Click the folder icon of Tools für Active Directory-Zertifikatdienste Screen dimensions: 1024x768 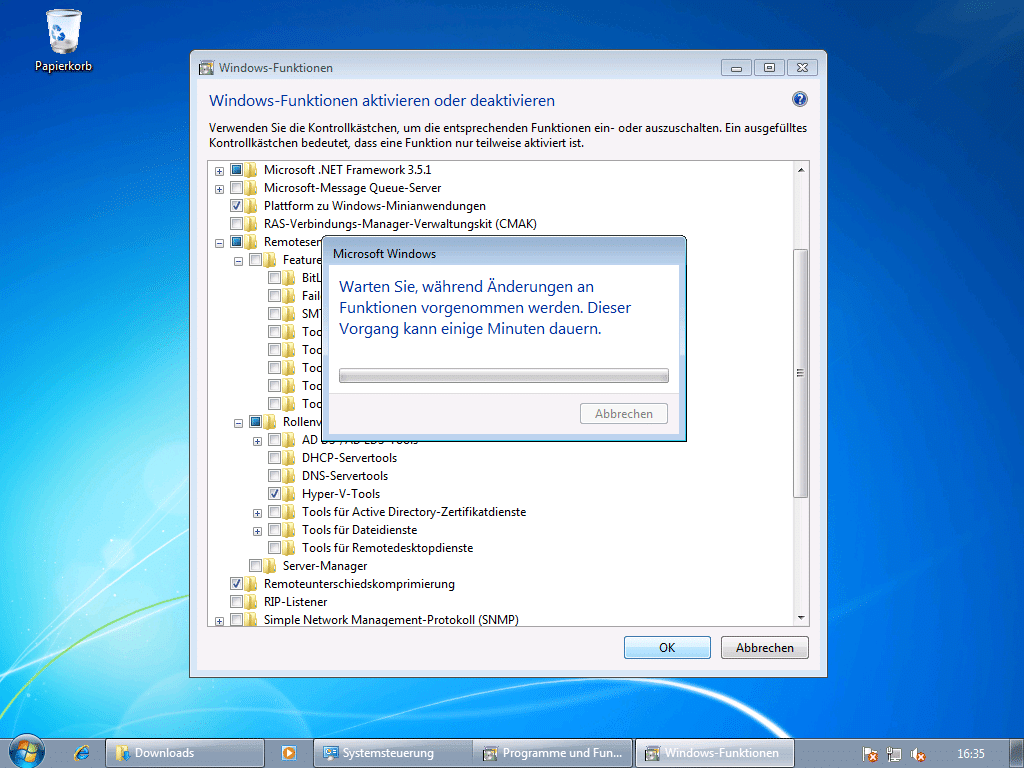[x=289, y=512]
